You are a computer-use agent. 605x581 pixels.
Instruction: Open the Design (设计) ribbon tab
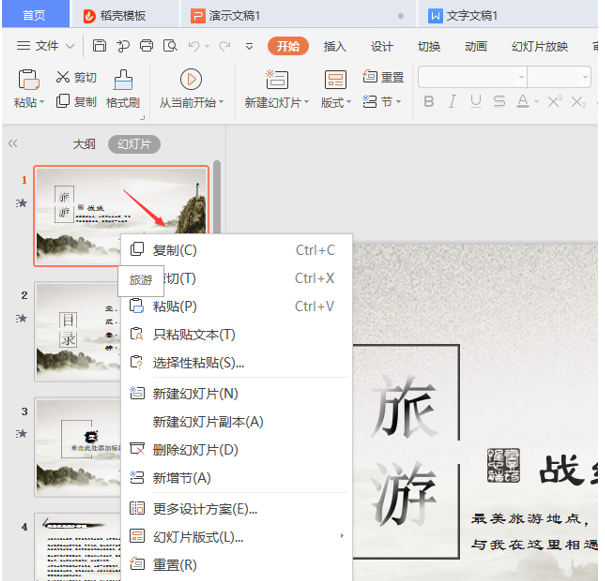(382, 47)
